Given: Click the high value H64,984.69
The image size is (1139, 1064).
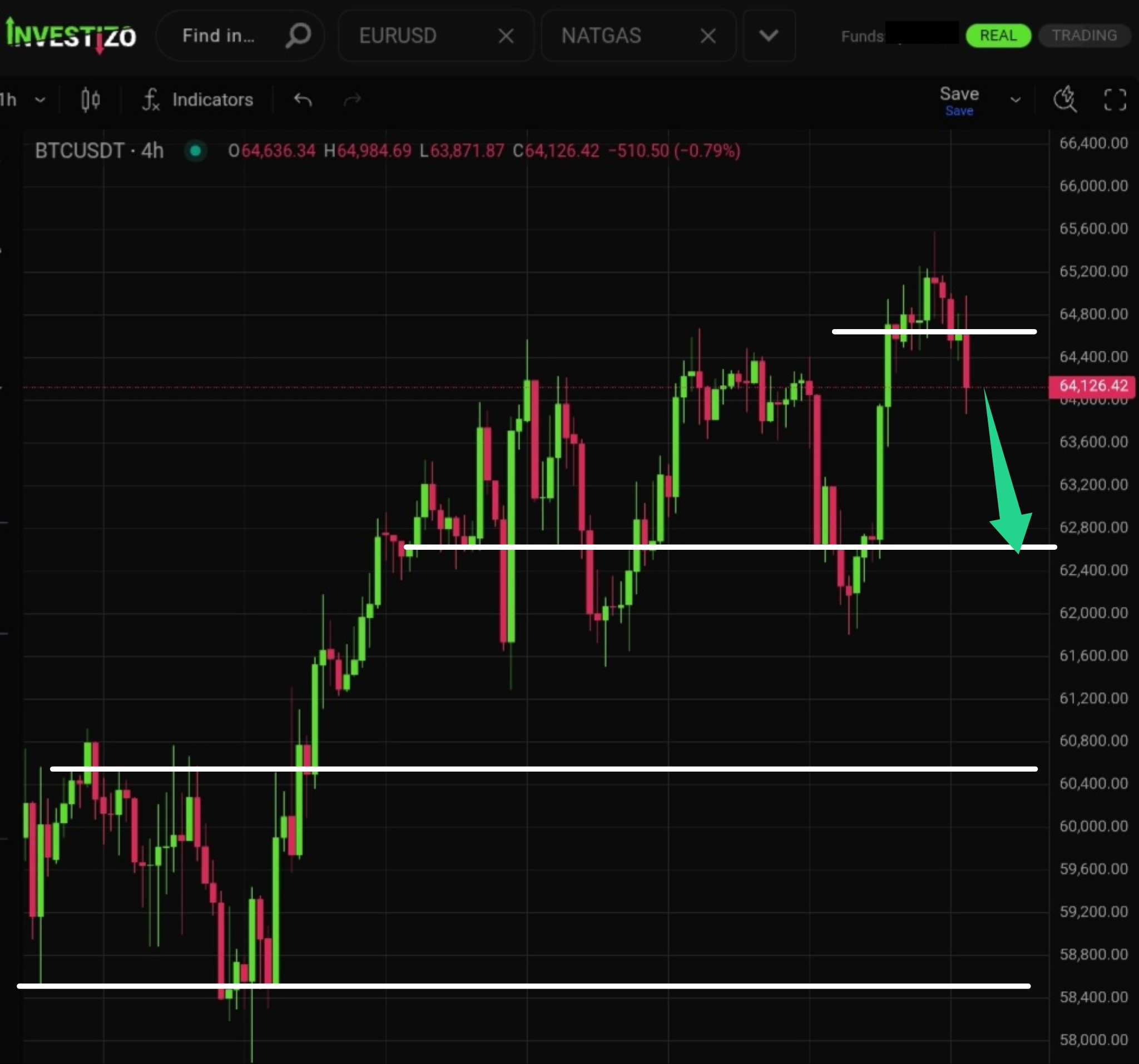Looking at the screenshot, I should (368, 151).
